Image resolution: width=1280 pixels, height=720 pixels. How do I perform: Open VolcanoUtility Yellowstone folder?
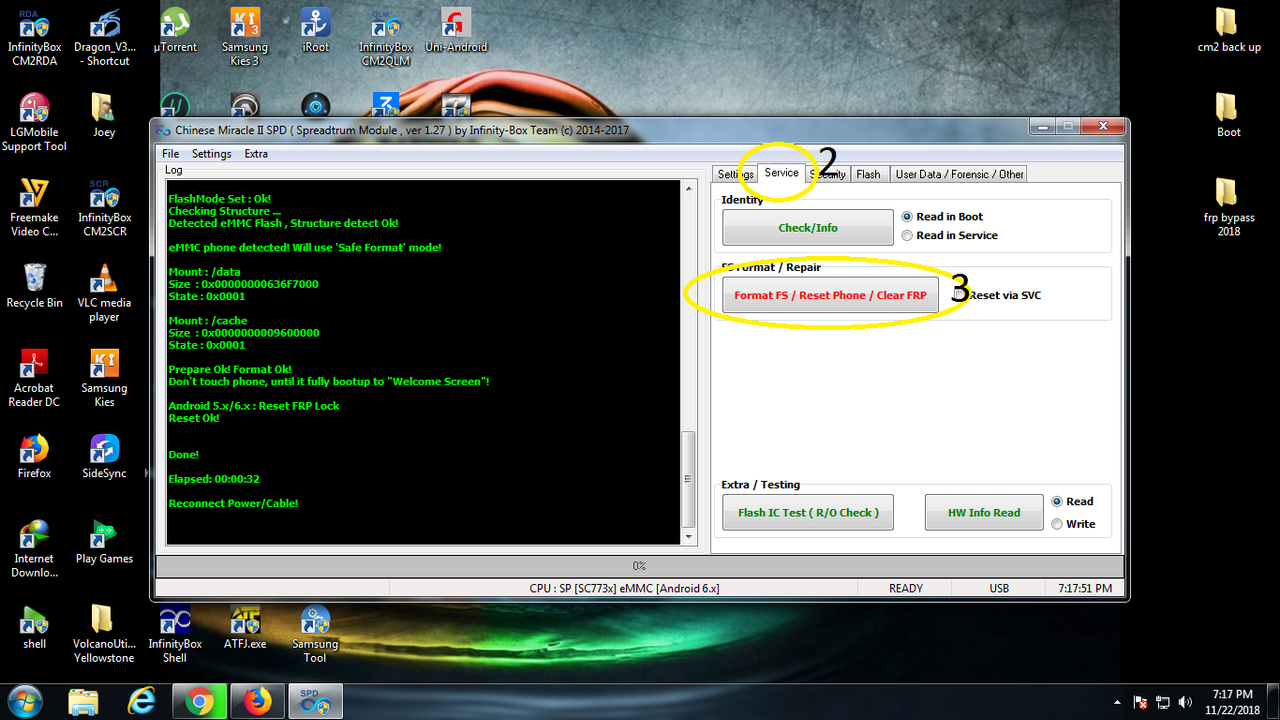coord(104,634)
